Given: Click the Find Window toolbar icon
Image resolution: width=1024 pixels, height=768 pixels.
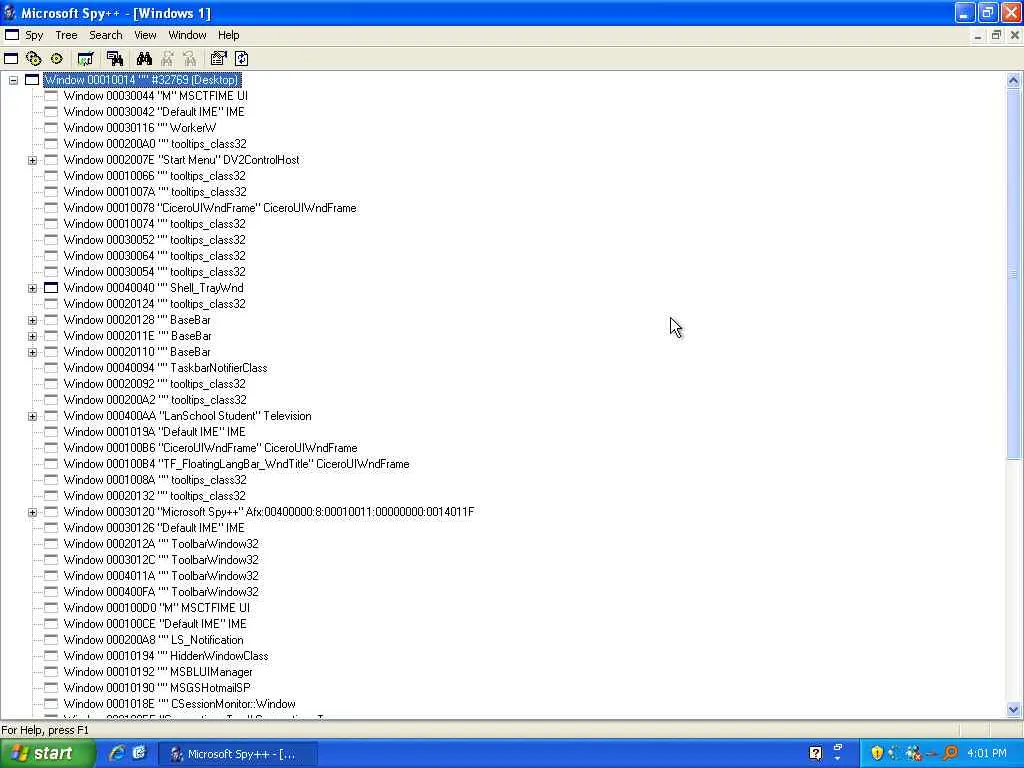Looking at the screenshot, I should tap(115, 59).
